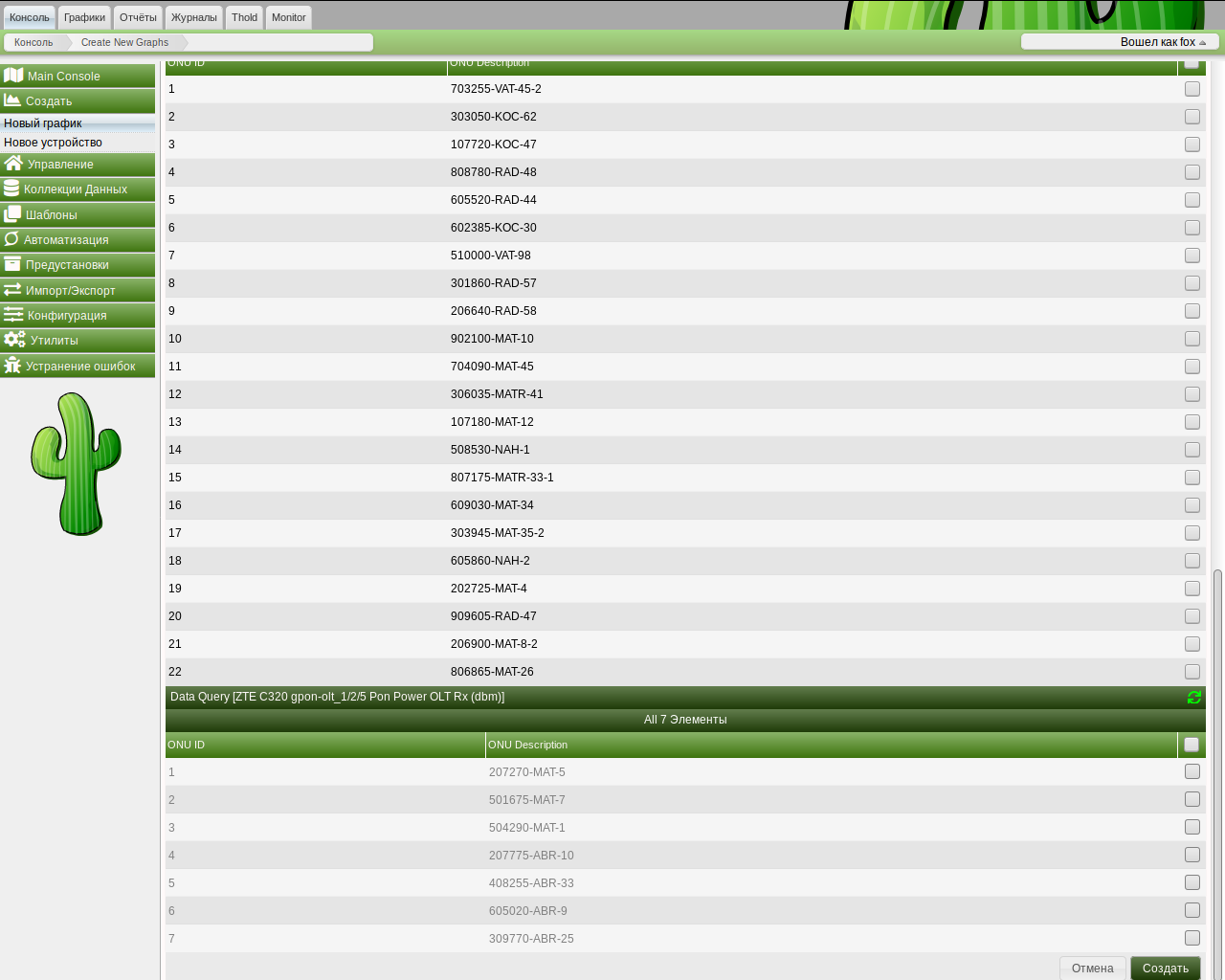
Task: Tick the box next to 408255-ABR-33
Action: coord(1192,881)
